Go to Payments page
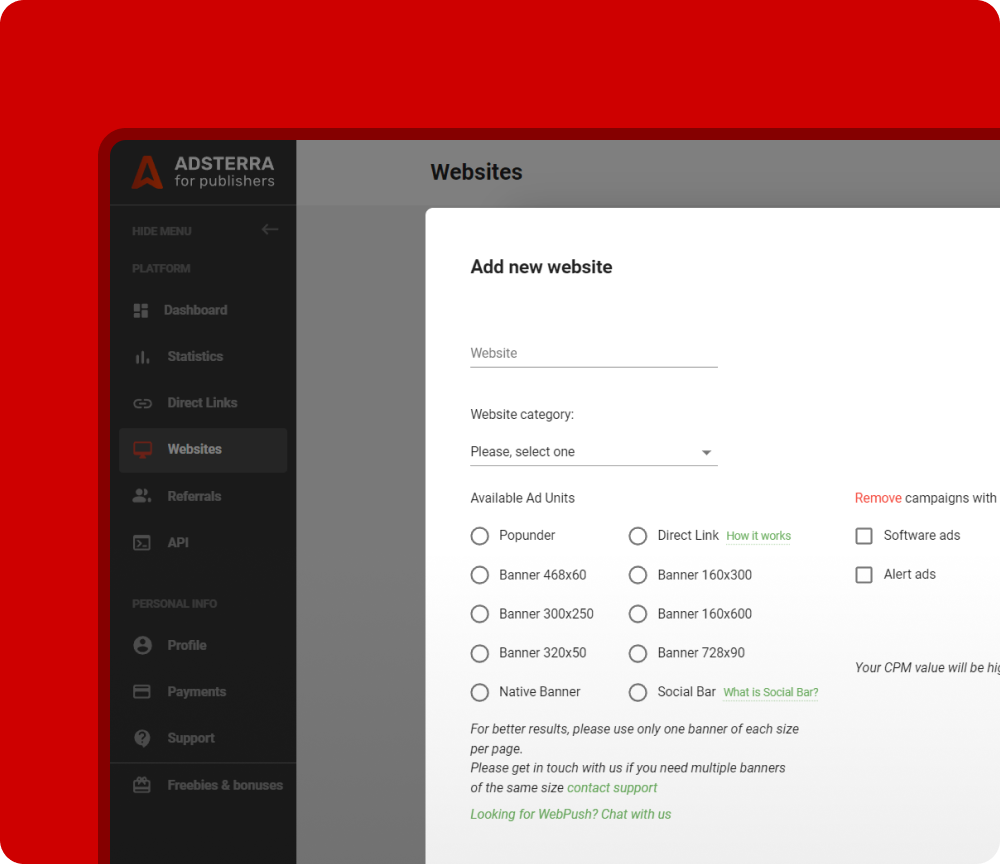This screenshot has width=1000, height=864. tap(196, 692)
